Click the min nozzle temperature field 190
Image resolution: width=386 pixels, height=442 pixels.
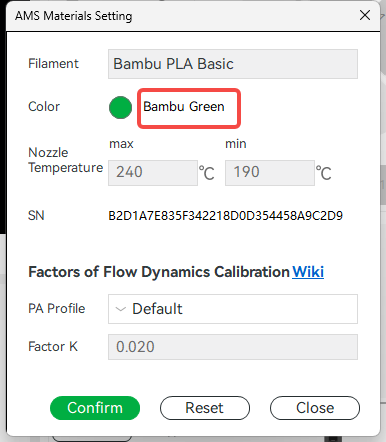(270, 173)
